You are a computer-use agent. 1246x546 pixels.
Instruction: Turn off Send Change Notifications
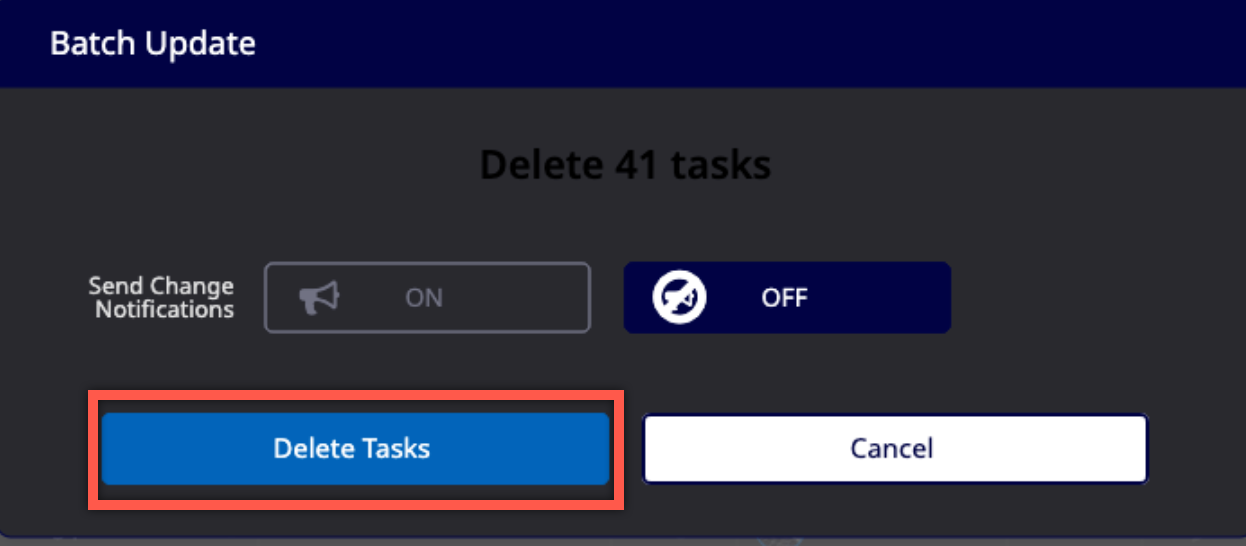point(787,297)
